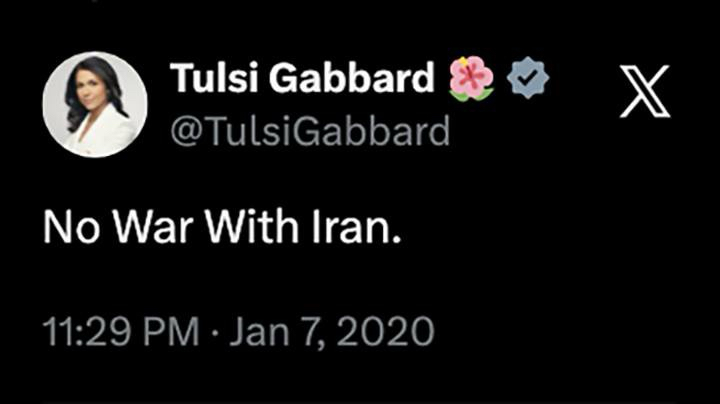Click the X logo
This screenshot has width=720, height=404.
tap(644, 91)
